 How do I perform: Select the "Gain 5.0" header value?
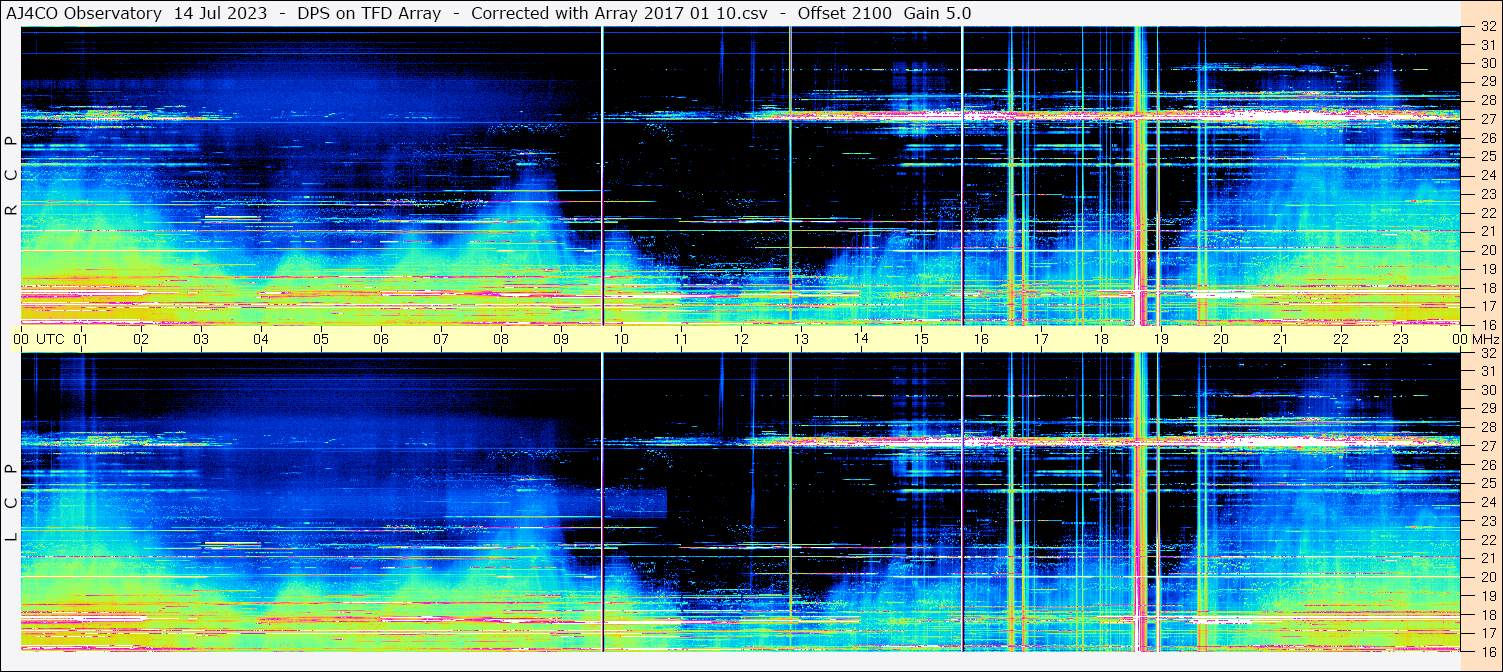pyautogui.click(x=937, y=14)
